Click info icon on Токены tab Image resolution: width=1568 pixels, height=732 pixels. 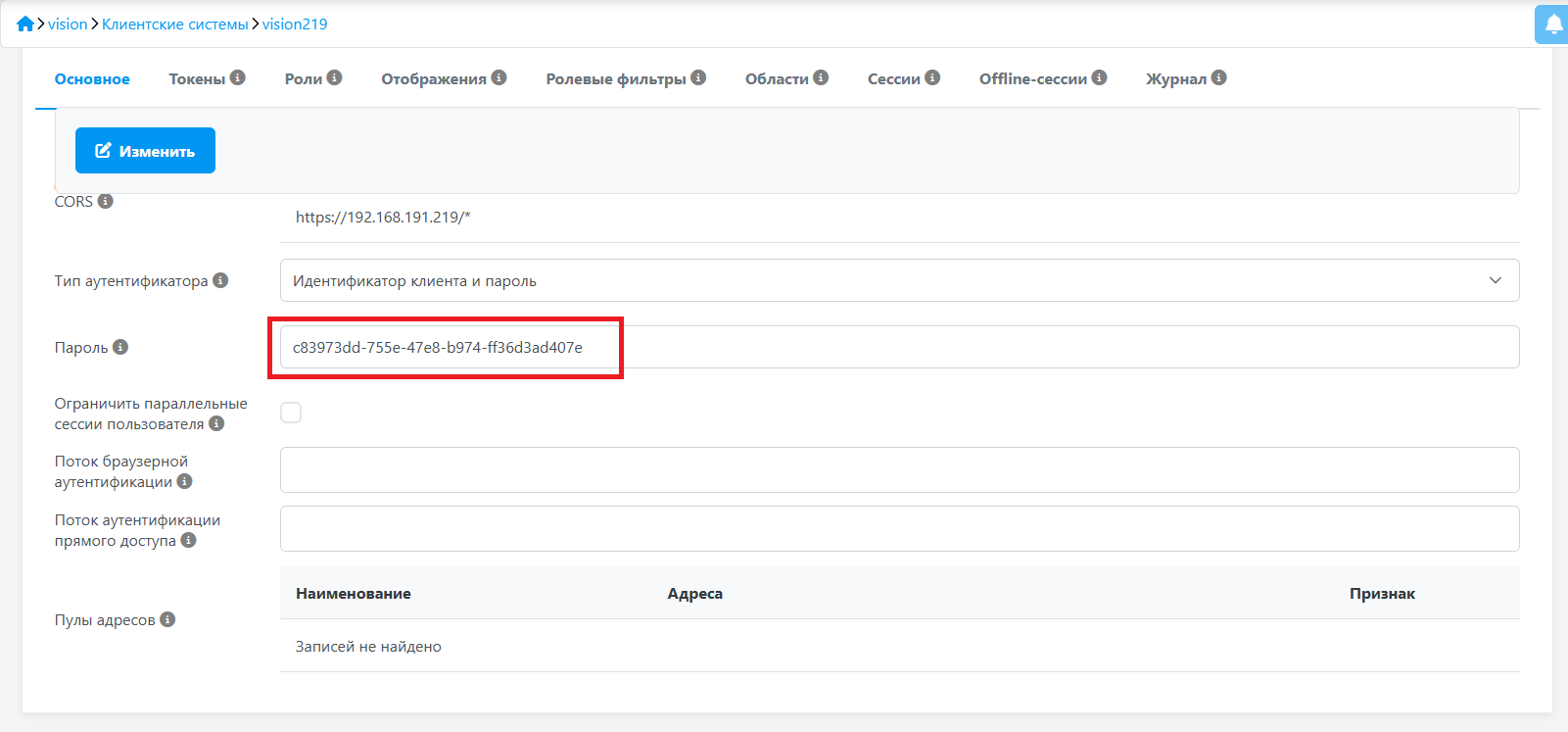[238, 77]
